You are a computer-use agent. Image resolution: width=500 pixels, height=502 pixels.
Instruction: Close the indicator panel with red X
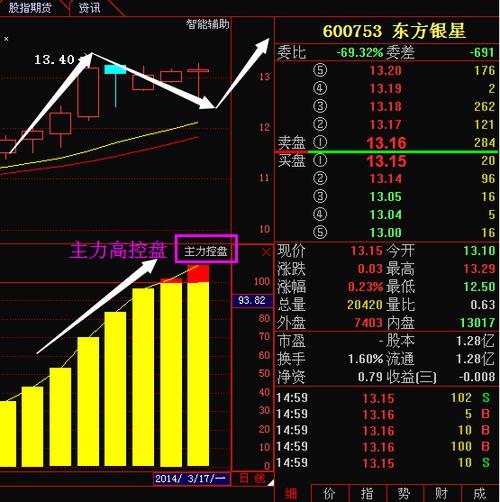pyautogui.click(x=266, y=252)
